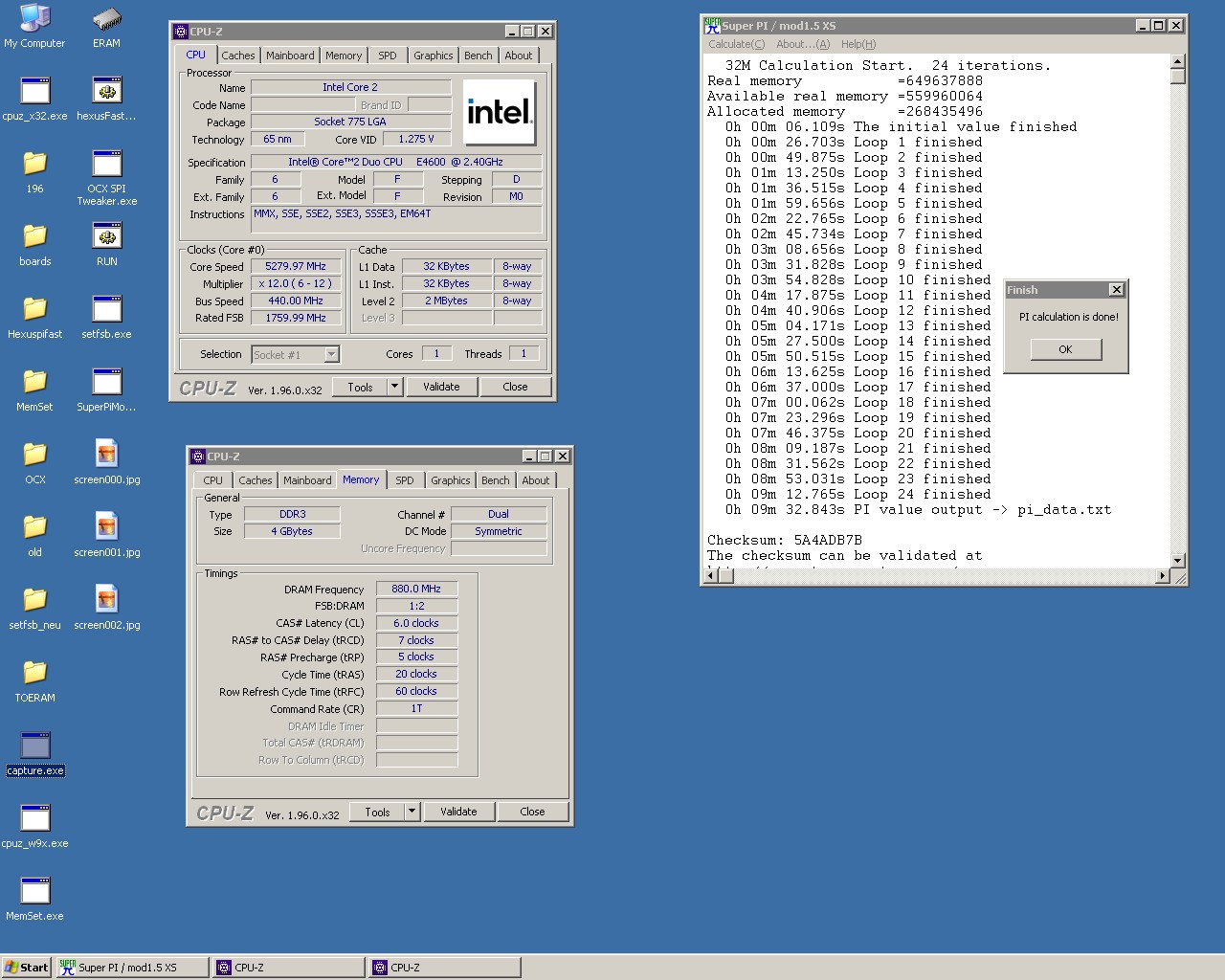1225x980 pixels.
Task: Click Validate in upper CPU-Z window
Action: tap(441, 387)
